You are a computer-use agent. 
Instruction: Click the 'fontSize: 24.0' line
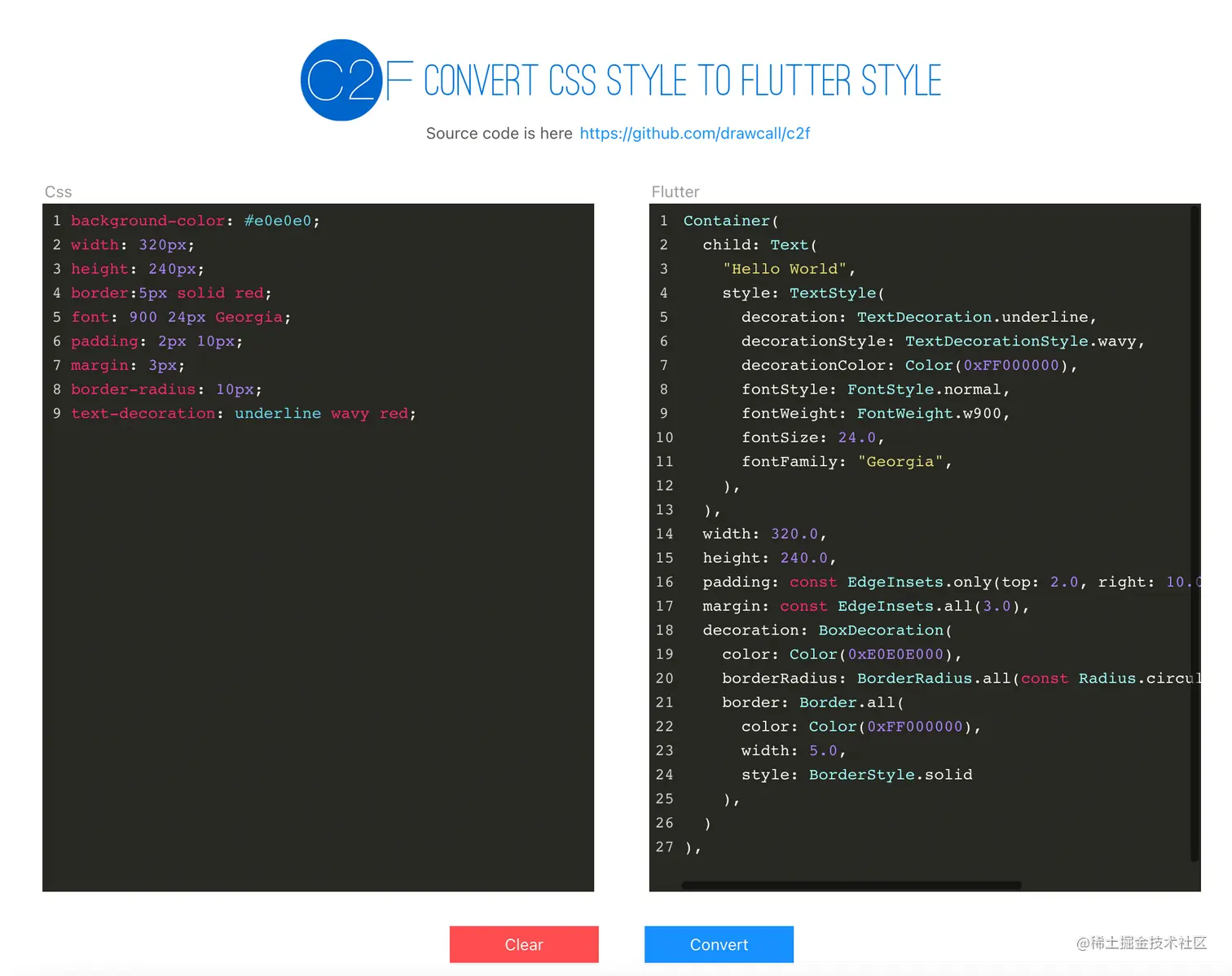812,437
